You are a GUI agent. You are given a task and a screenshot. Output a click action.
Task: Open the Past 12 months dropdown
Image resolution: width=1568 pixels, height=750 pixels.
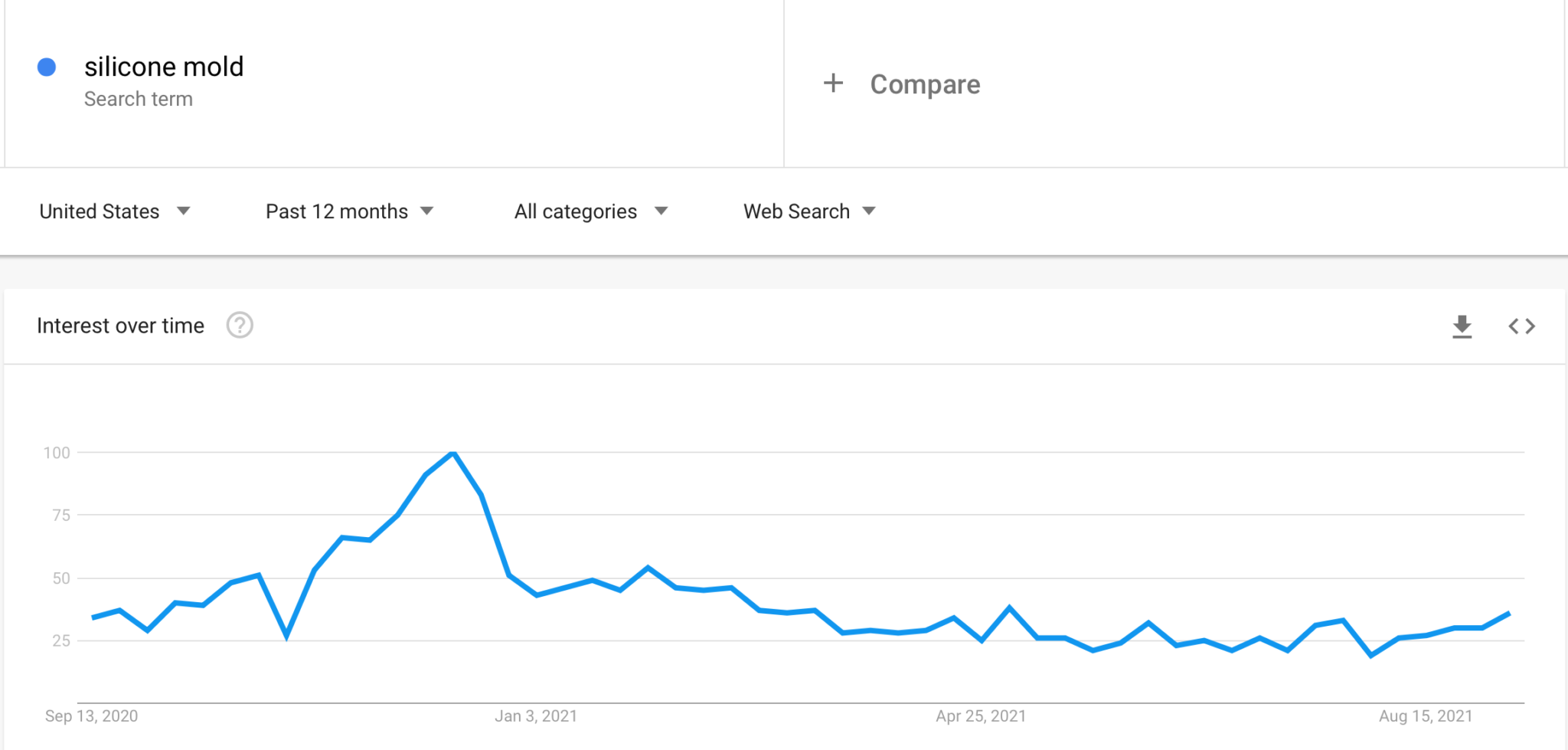click(349, 211)
